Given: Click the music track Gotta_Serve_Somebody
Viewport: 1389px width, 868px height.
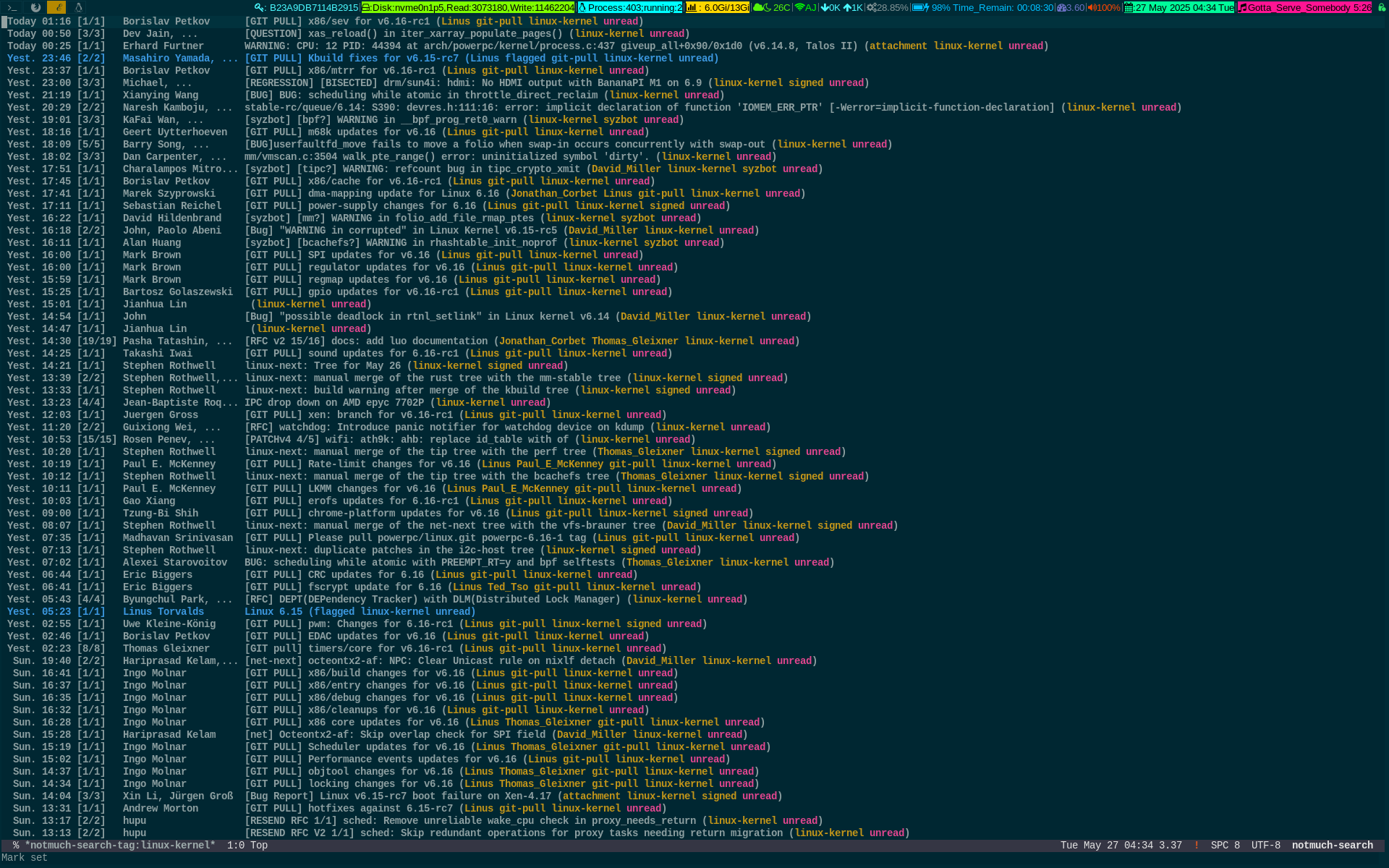Looking at the screenshot, I should click(x=1304, y=7).
